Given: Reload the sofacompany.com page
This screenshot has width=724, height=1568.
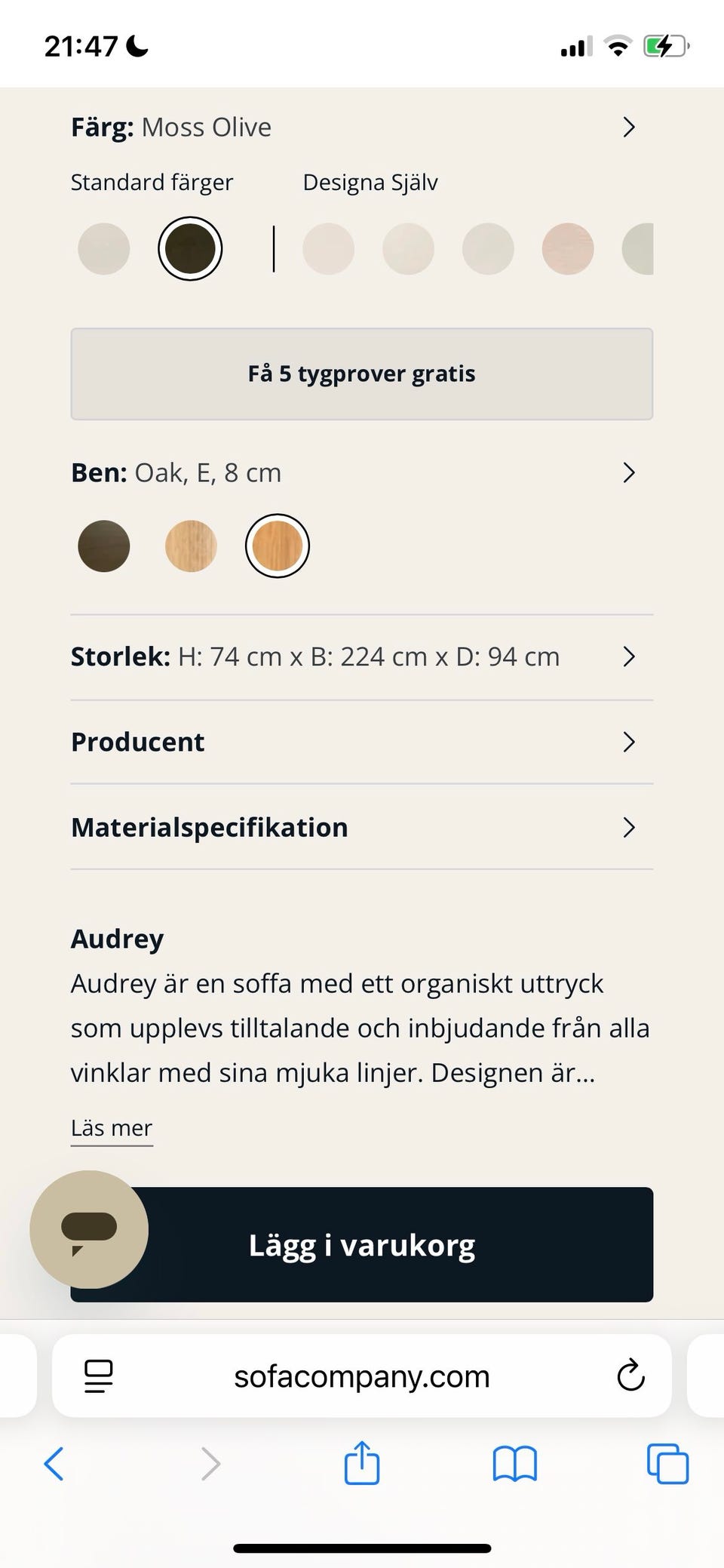Looking at the screenshot, I should point(630,1376).
